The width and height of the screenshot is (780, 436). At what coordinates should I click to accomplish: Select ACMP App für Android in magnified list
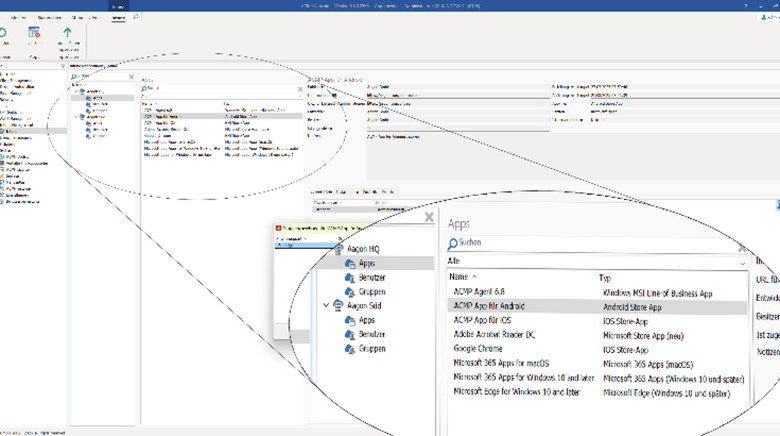click(x=489, y=306)
